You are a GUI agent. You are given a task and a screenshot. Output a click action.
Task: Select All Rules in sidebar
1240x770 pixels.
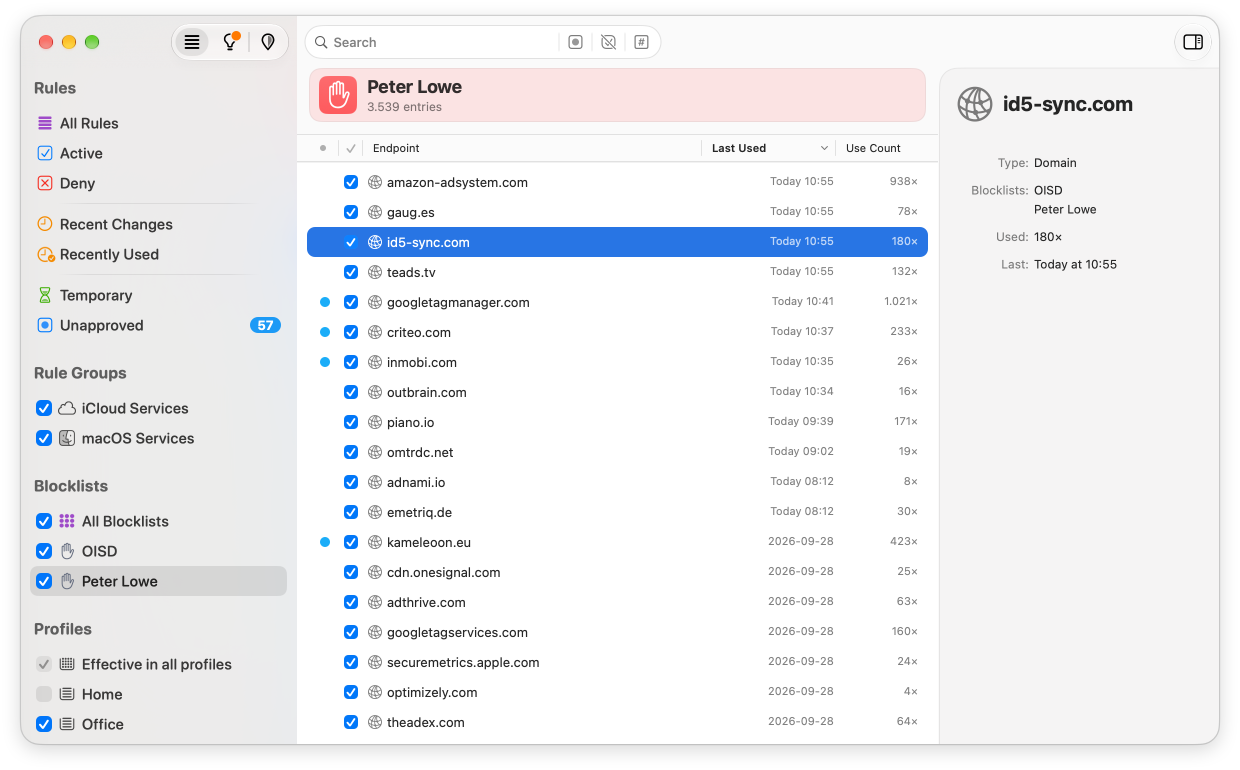click(89, 123)
